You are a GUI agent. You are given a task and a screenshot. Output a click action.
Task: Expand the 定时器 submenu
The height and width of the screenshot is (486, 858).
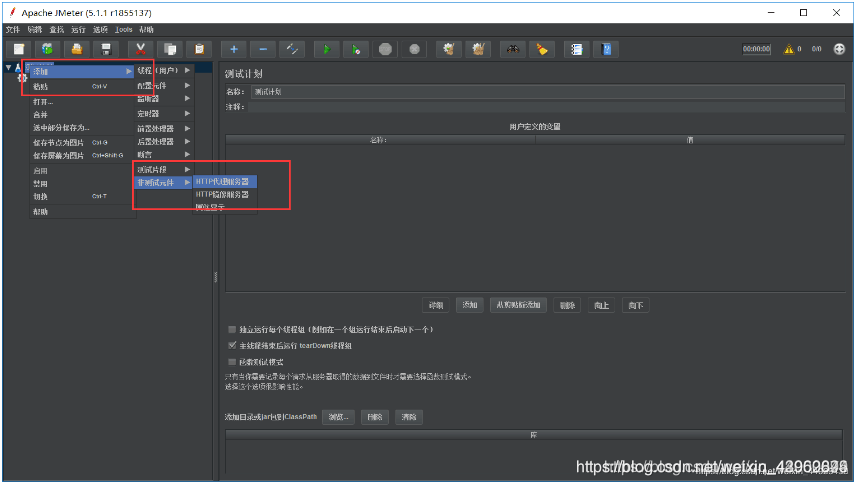164,114
